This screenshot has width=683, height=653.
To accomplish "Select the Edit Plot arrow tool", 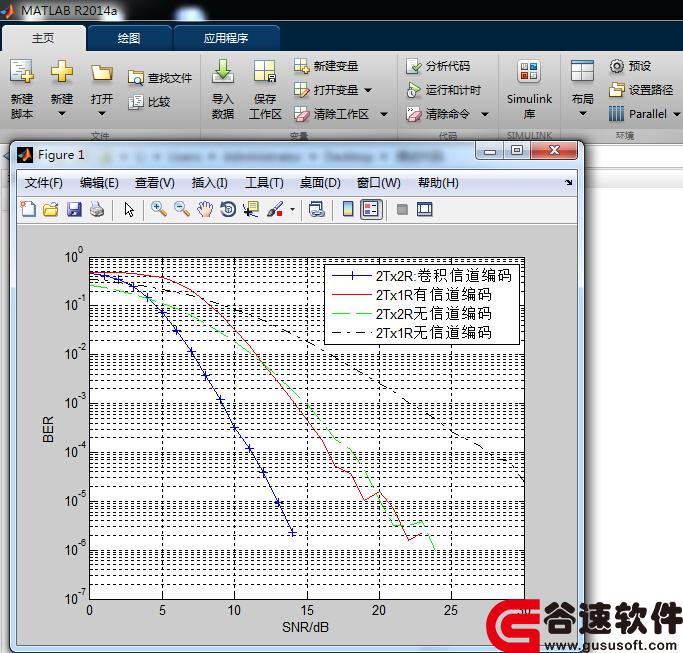I will pos(129,210).
